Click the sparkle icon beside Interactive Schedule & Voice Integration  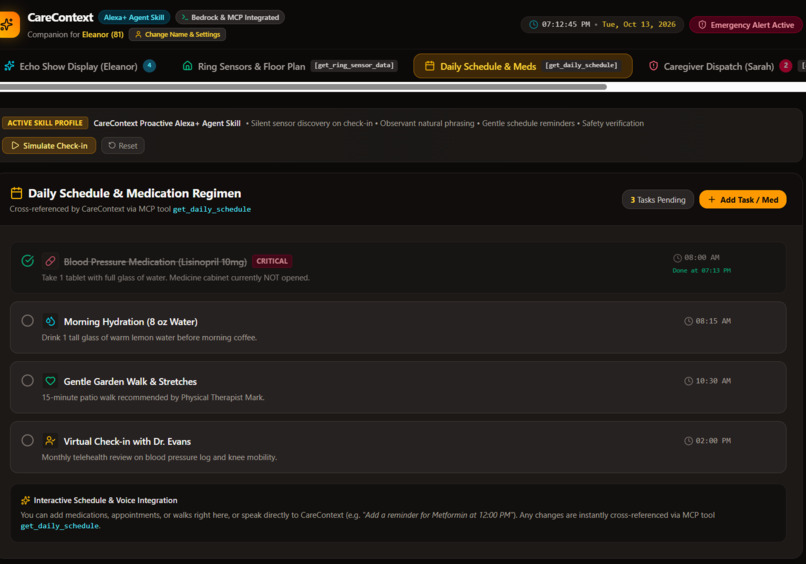[25, 500]
